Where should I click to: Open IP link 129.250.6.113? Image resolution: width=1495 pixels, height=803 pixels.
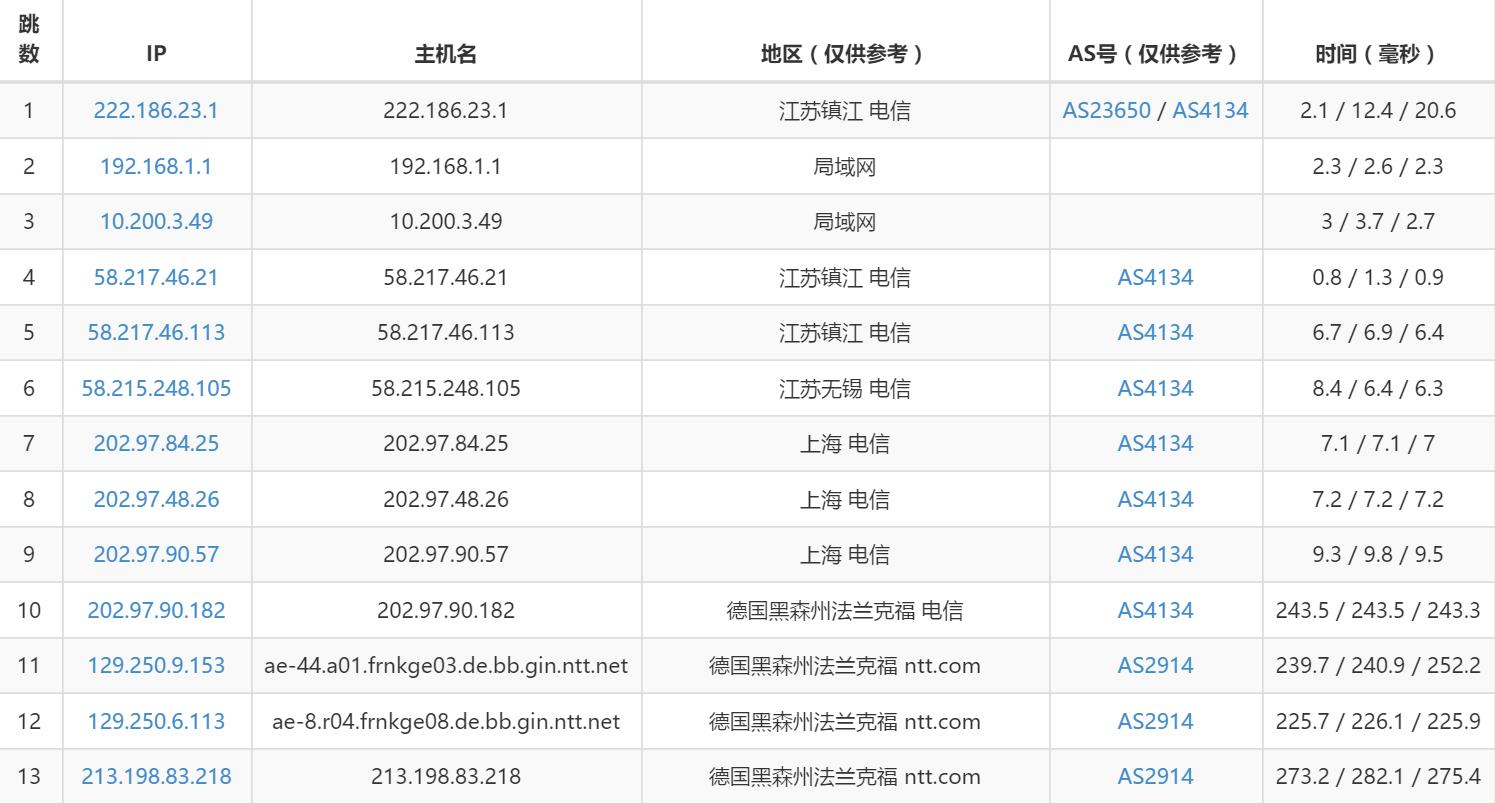coord(156,721)
